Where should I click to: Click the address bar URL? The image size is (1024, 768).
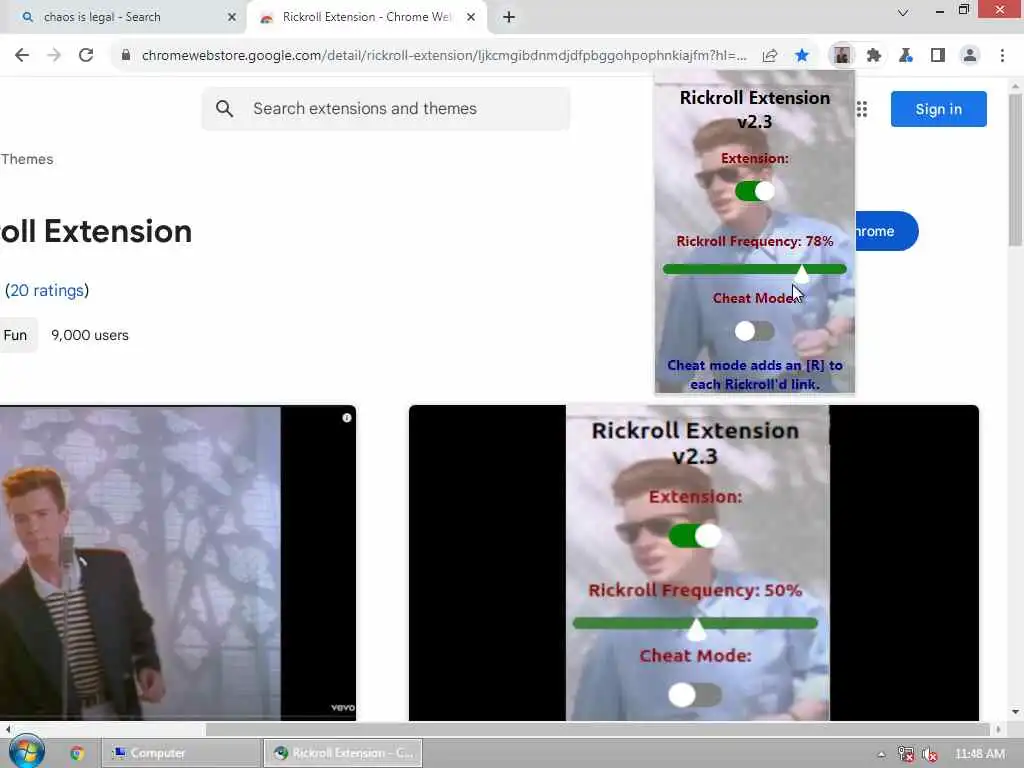click(x=444, y=56)
